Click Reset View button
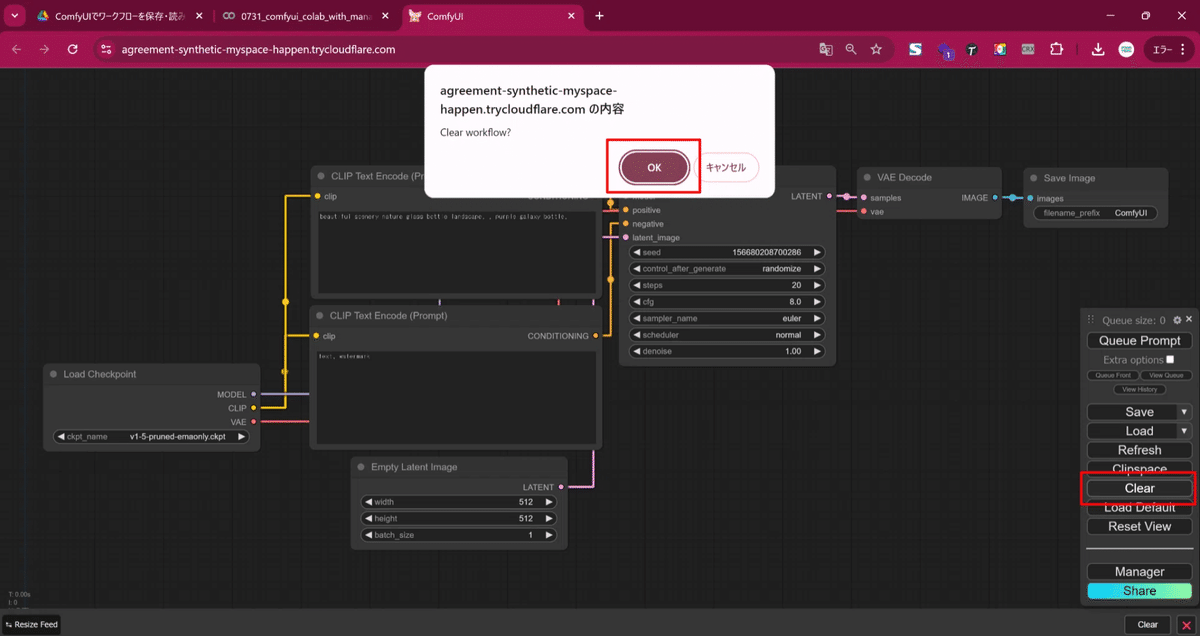1200x636 pixels. [x=1140, y=526]
